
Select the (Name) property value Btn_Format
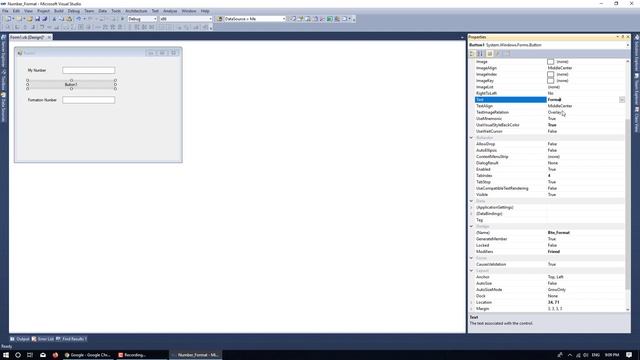(558, 233)
